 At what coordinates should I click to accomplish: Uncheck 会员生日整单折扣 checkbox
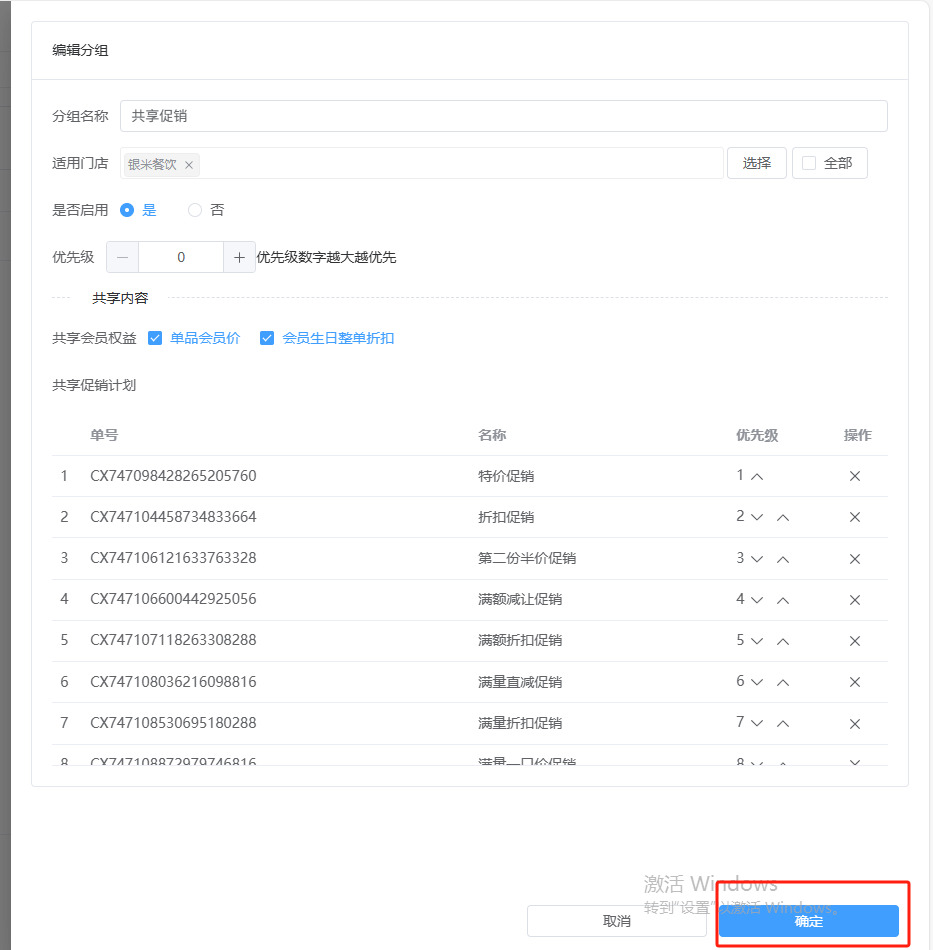pyautogui.click(x=267, y=338)
